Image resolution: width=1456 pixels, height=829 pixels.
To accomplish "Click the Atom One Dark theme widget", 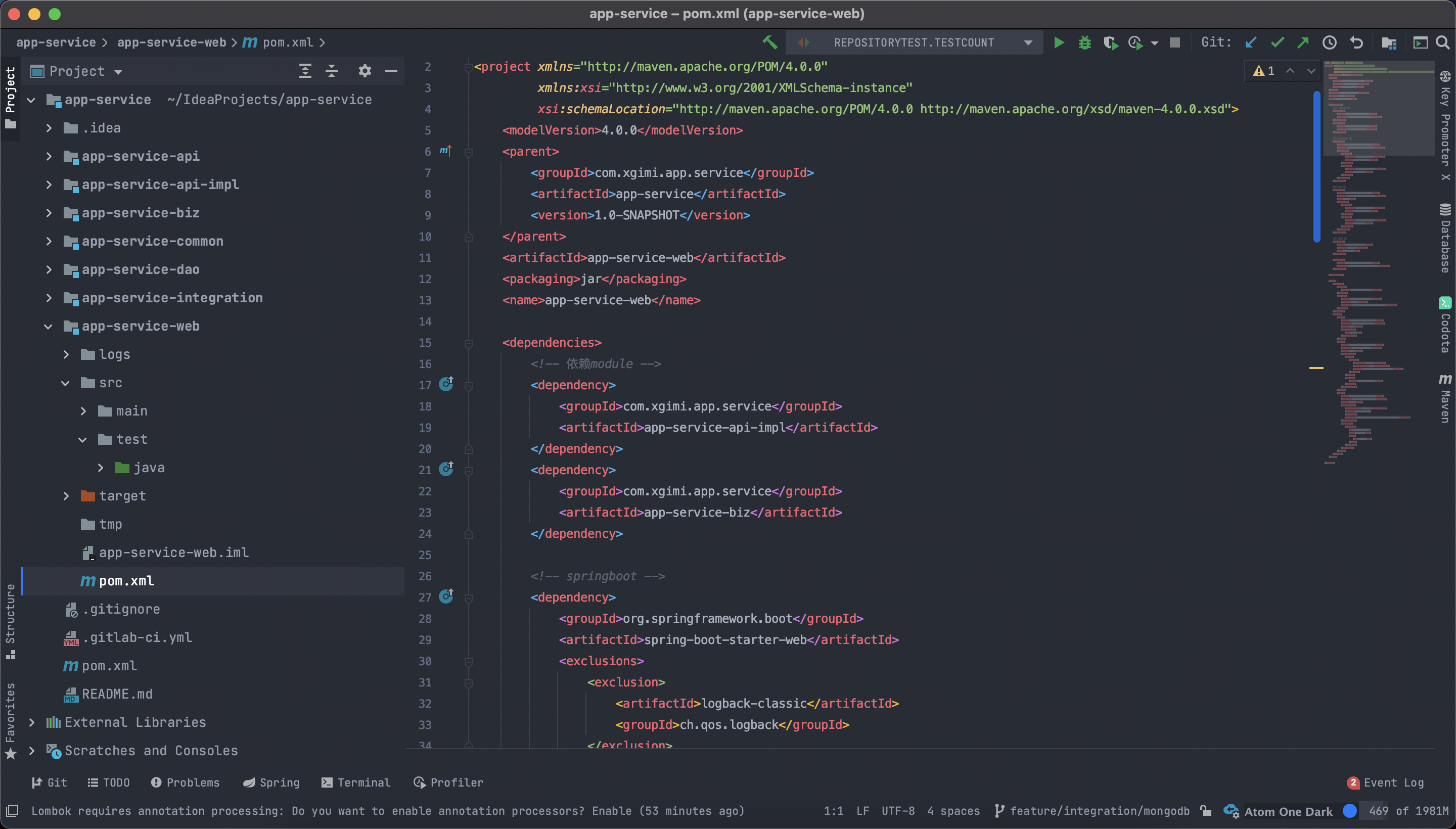I will 1288,811.
